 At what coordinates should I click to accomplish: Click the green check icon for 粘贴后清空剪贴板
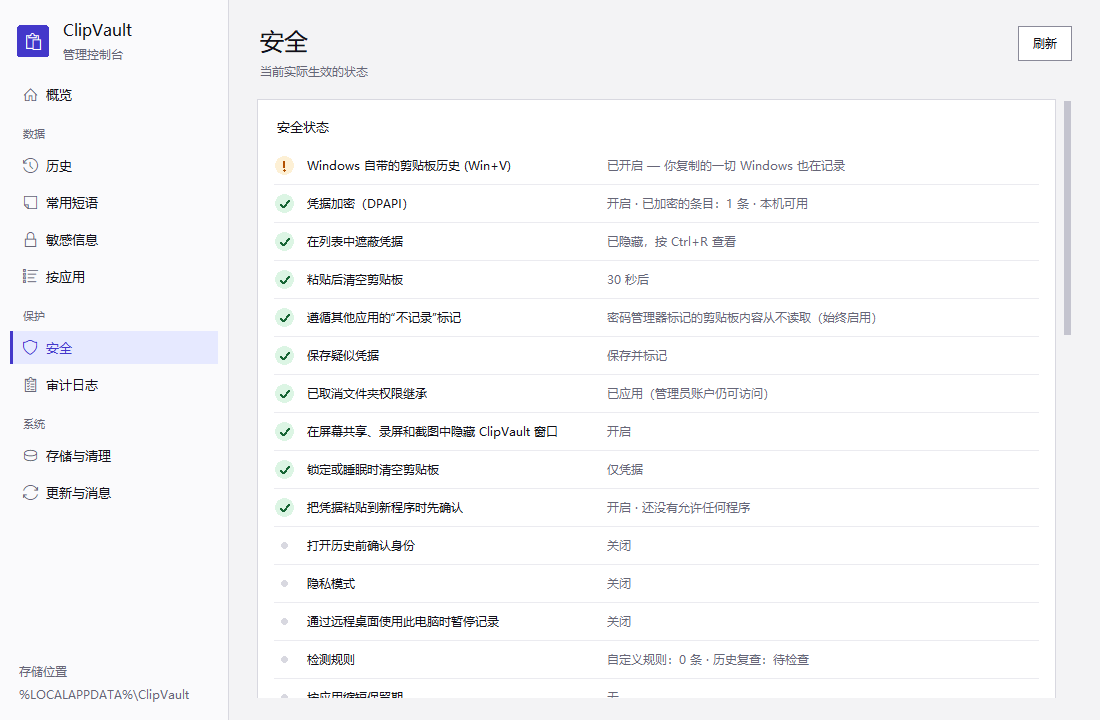(284, 279)
